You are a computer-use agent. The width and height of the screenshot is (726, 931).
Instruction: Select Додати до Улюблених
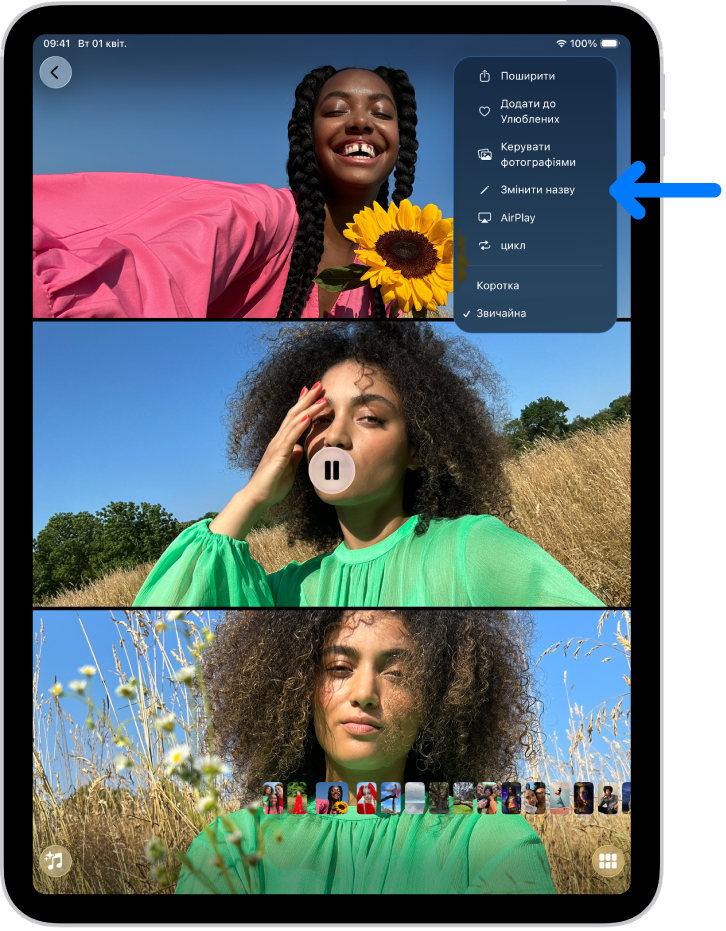coord(535,111)
